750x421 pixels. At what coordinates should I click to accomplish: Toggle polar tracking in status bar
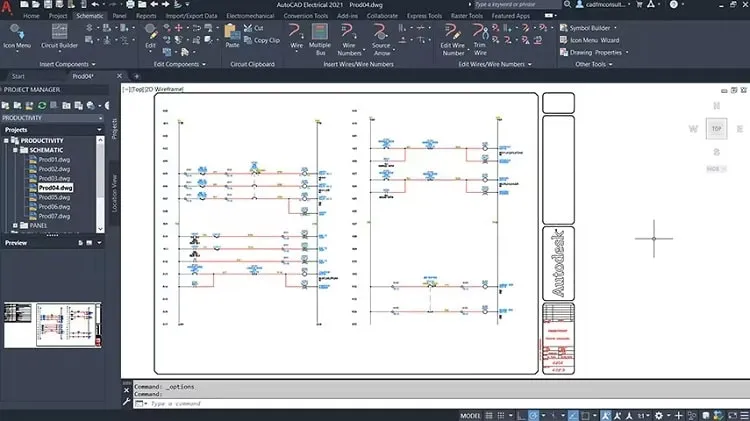pos(533,416)
